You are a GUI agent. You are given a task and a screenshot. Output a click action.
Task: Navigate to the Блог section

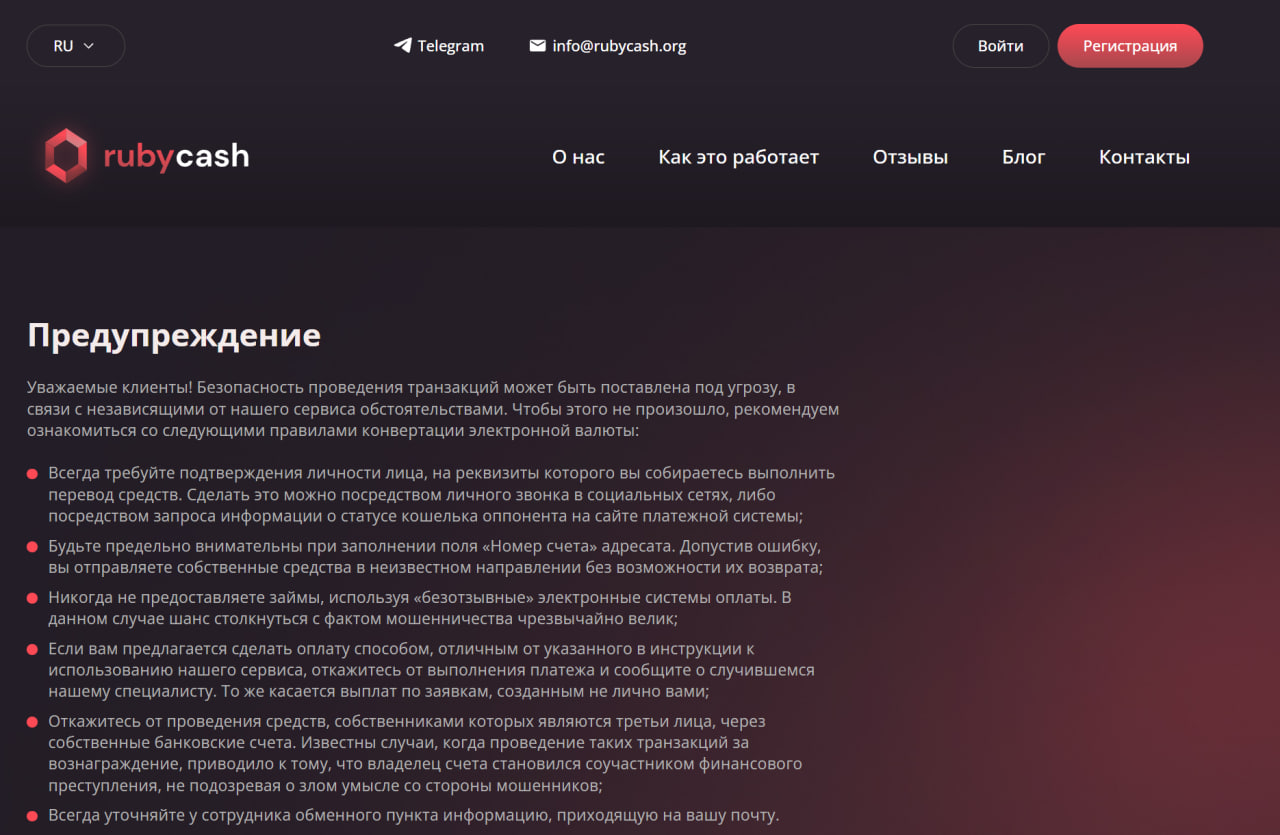click(1023, 157)
